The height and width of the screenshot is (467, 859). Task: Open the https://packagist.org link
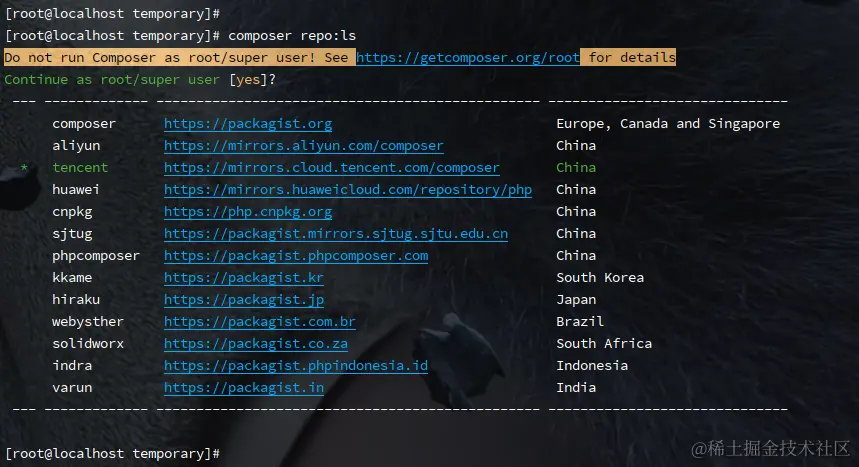point(248,124)
